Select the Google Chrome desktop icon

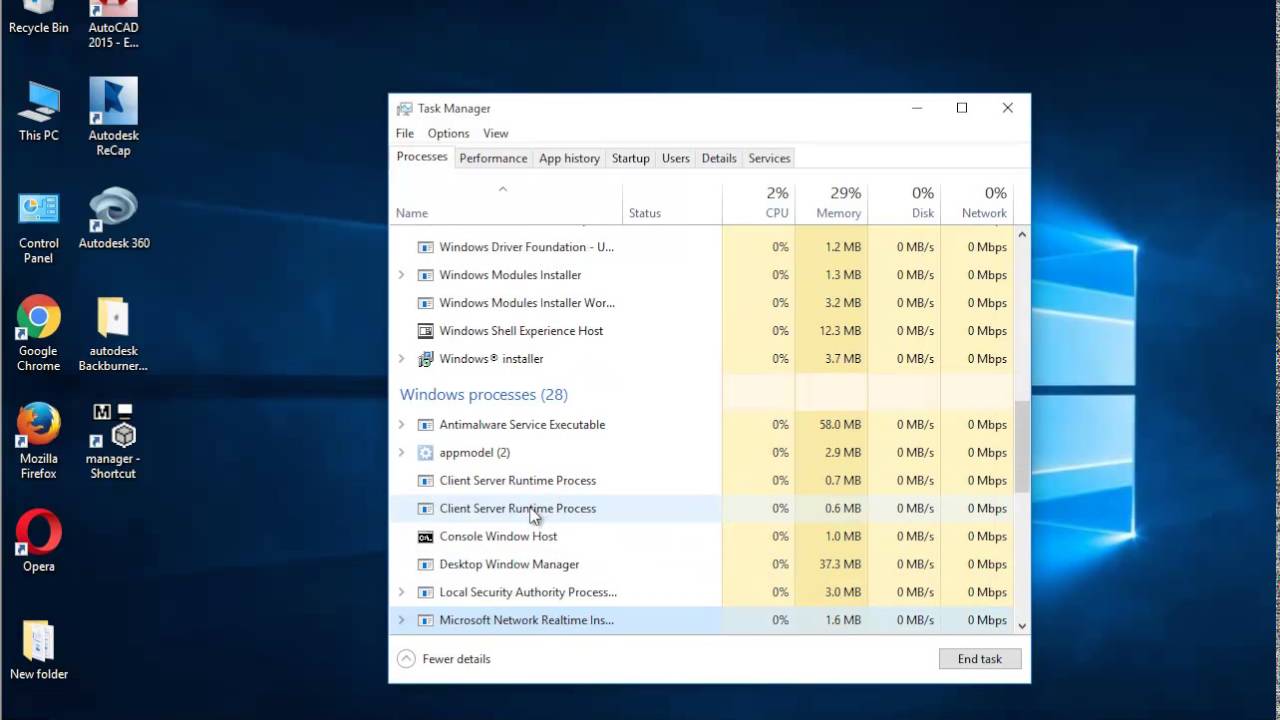[38, 334]
